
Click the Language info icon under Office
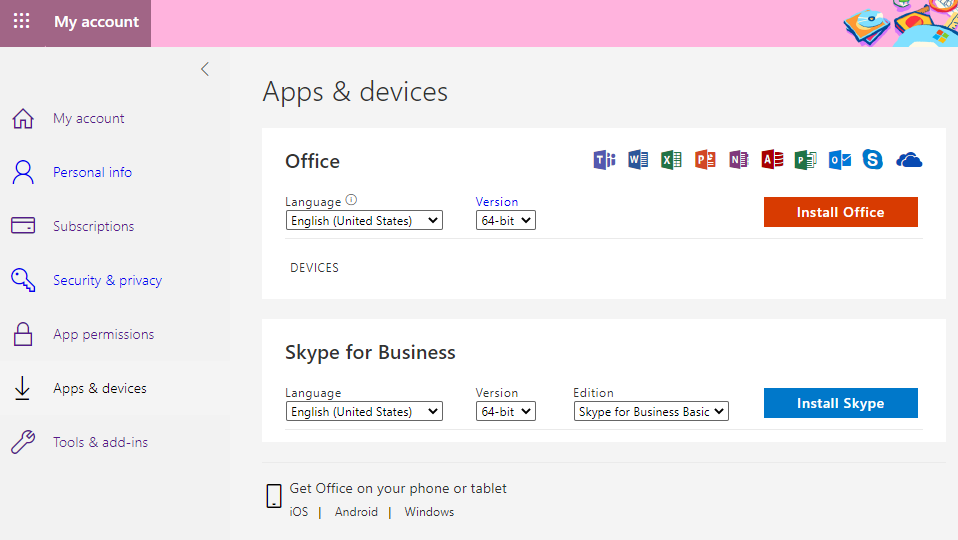click(x=351, y=200)
